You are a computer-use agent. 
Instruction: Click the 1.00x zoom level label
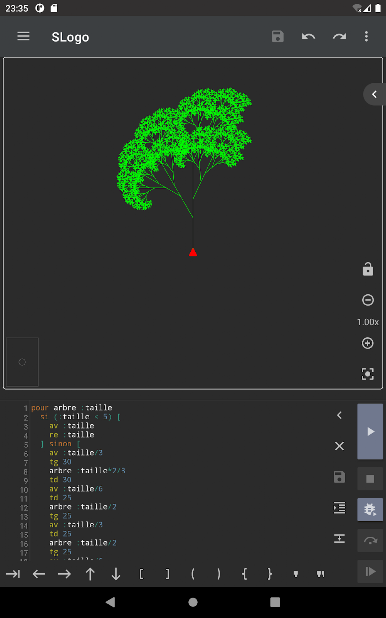[368, 322]
